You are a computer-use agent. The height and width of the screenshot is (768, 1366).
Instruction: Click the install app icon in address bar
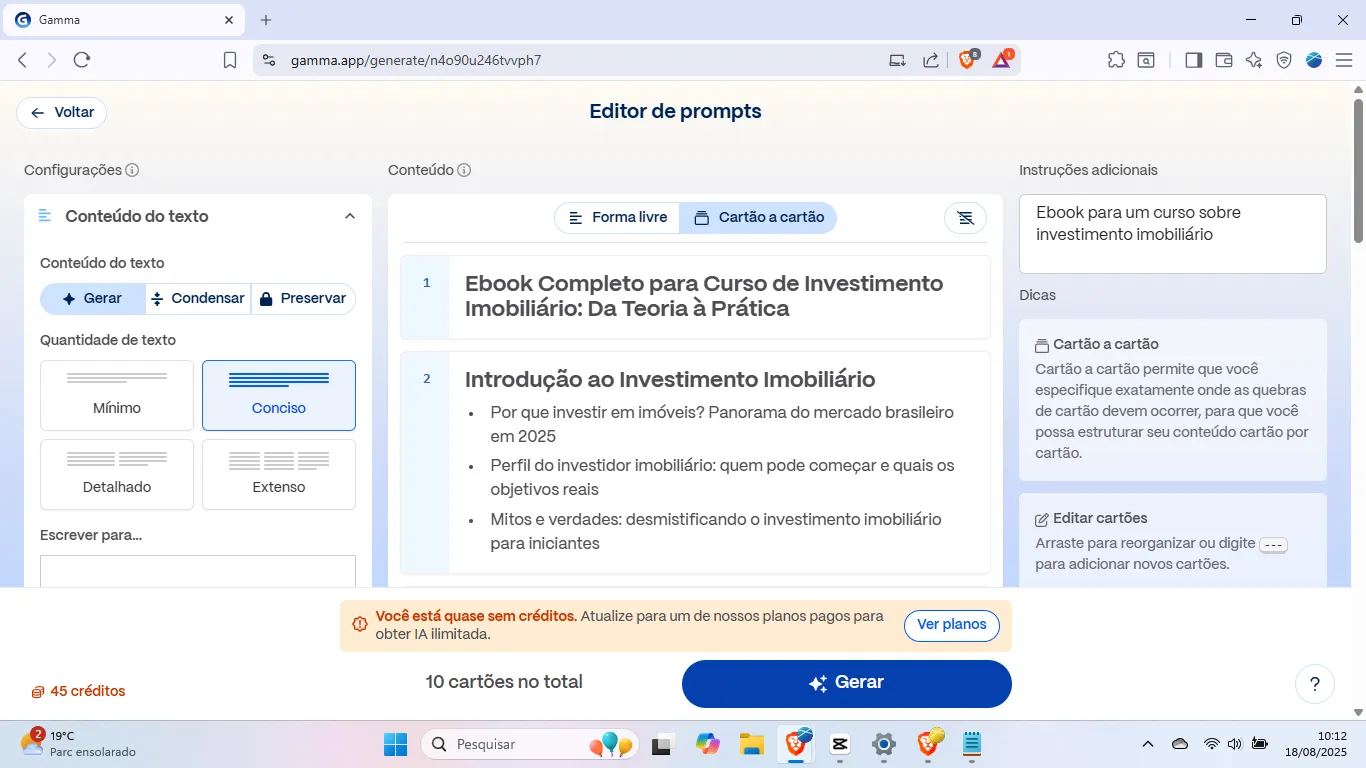coord(897,60)
